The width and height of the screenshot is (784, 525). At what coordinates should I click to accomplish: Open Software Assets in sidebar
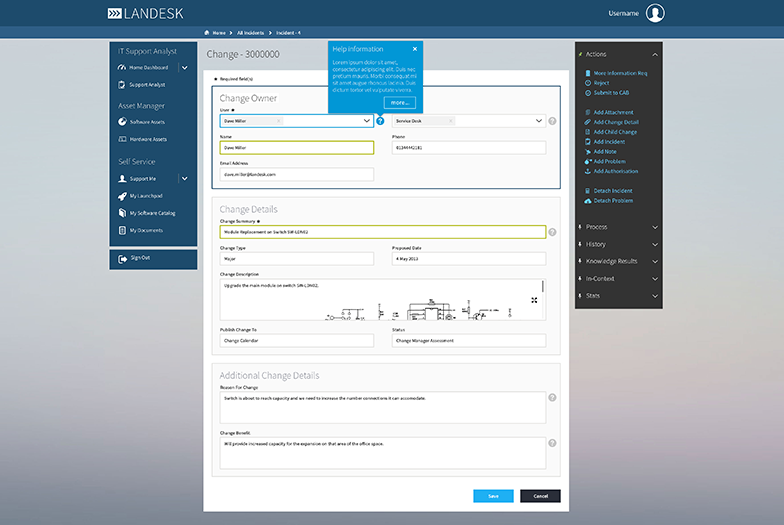pyautogui.click(x=147, y=122)
